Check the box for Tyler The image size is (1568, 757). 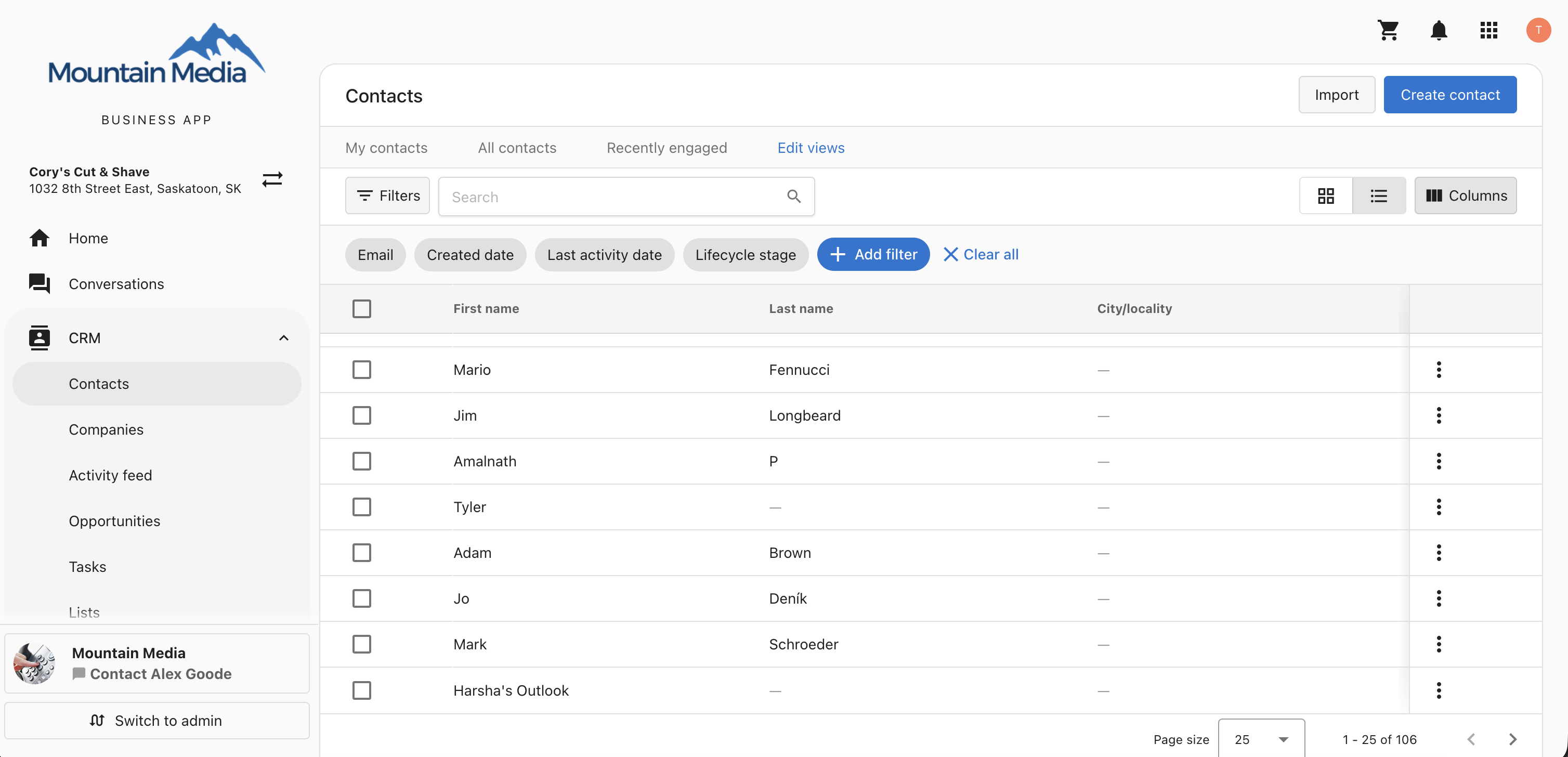[x=361, y=506]
